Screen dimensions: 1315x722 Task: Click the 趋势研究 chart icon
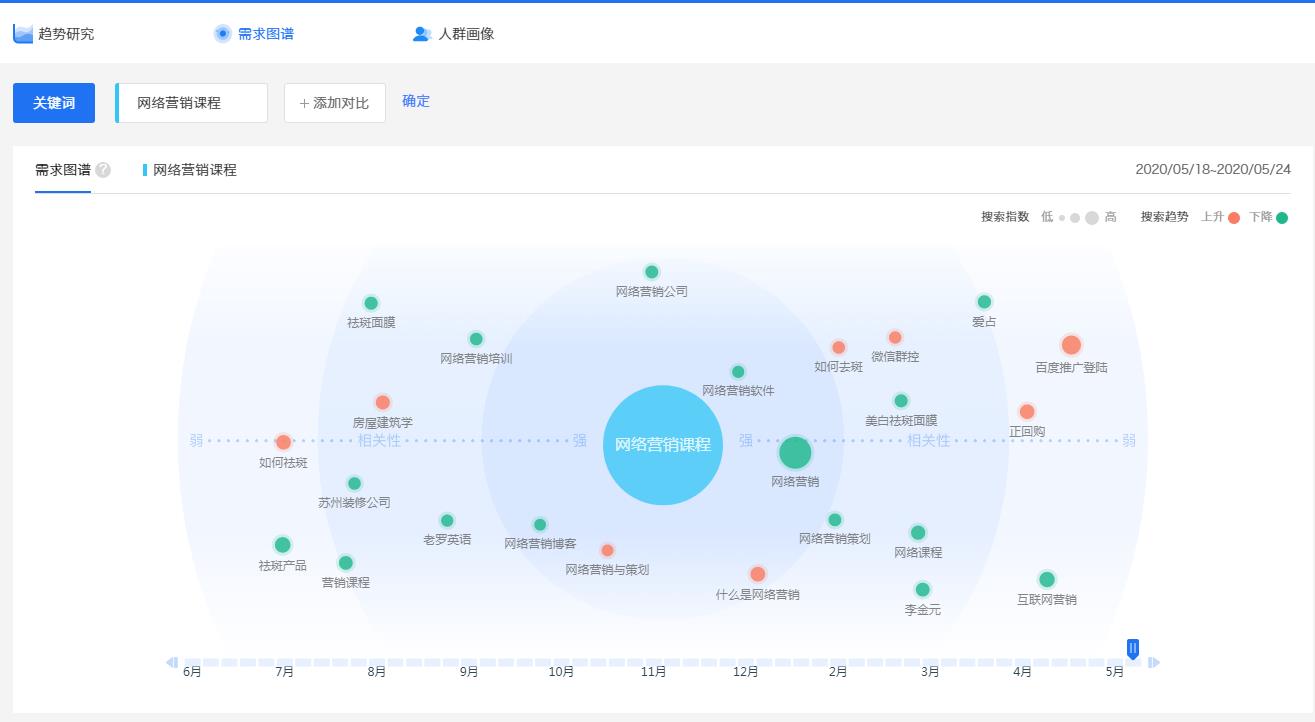coord(23,34)
